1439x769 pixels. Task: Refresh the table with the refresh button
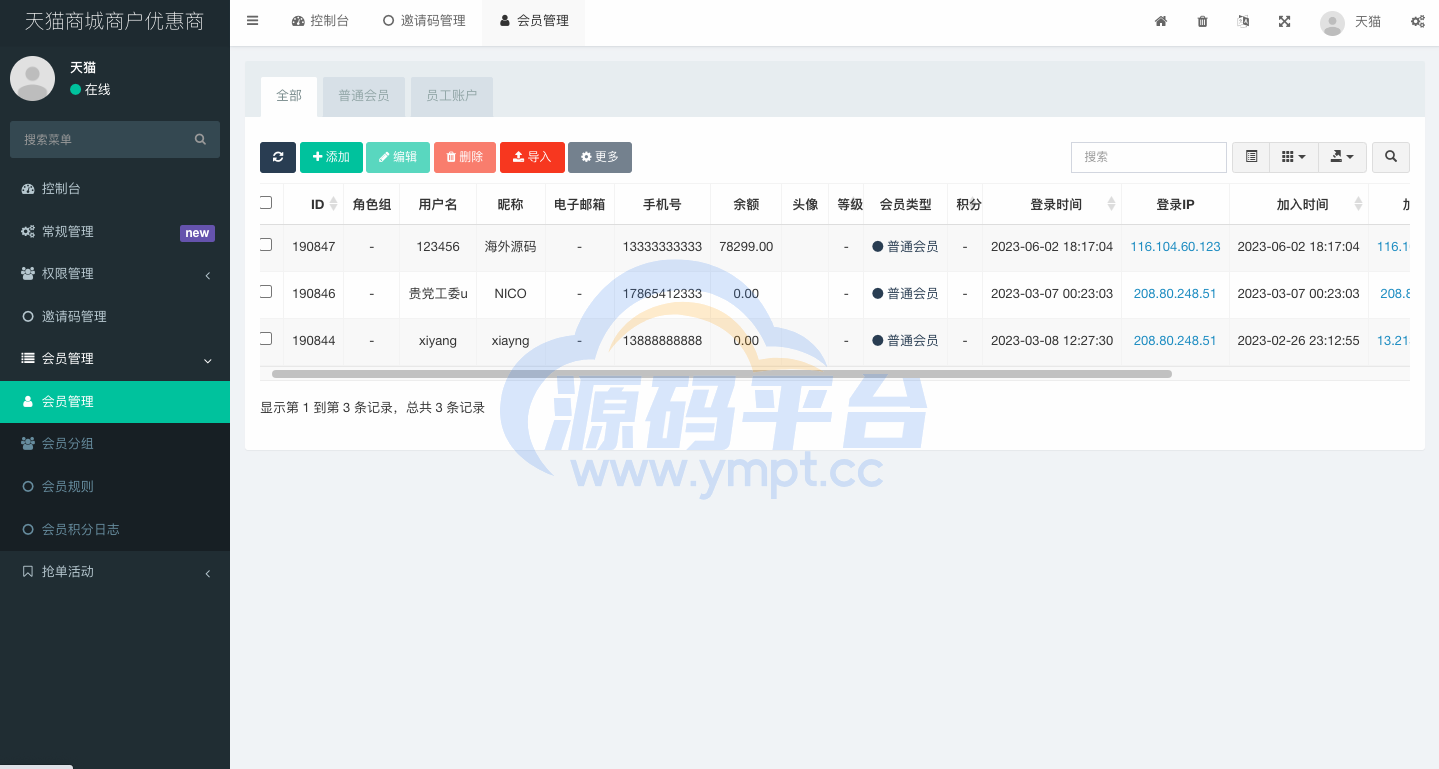[x=278, y=157]
